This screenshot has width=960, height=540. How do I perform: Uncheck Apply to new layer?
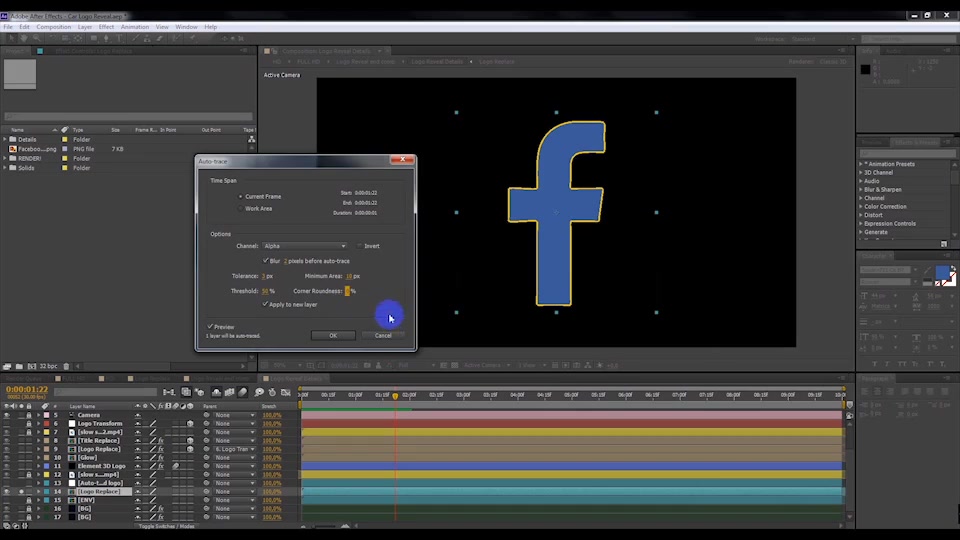click(x=265, y=304)
